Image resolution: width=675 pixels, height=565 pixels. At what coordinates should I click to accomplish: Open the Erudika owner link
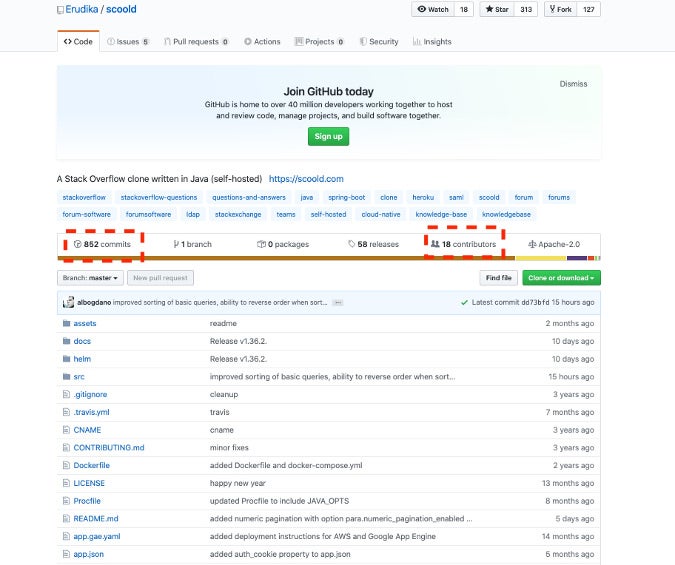(x=81, y=9)
